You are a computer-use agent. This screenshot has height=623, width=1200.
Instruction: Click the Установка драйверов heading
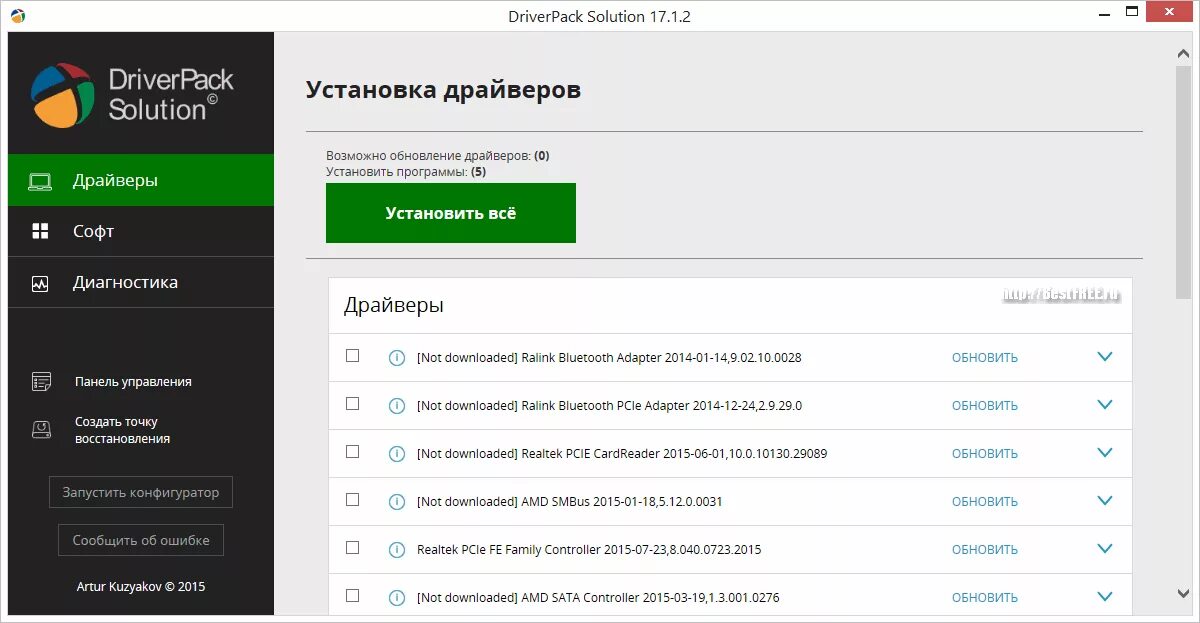click(x=443, y=90)
